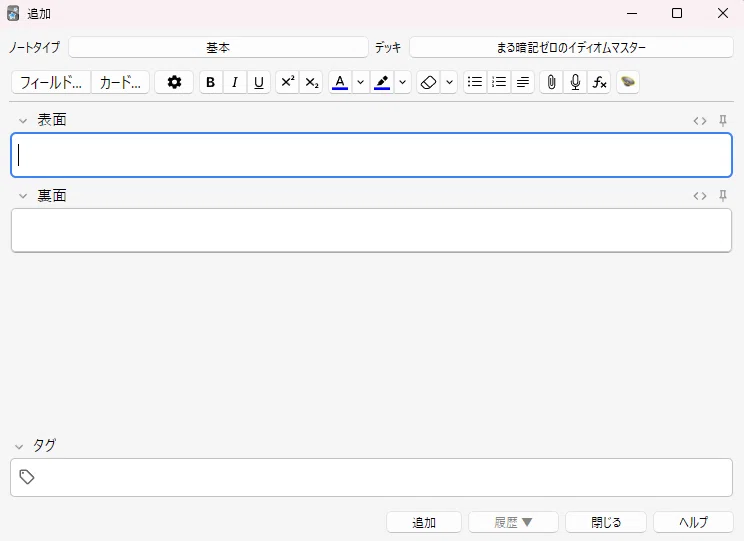Collapse the タグ section

19,447
